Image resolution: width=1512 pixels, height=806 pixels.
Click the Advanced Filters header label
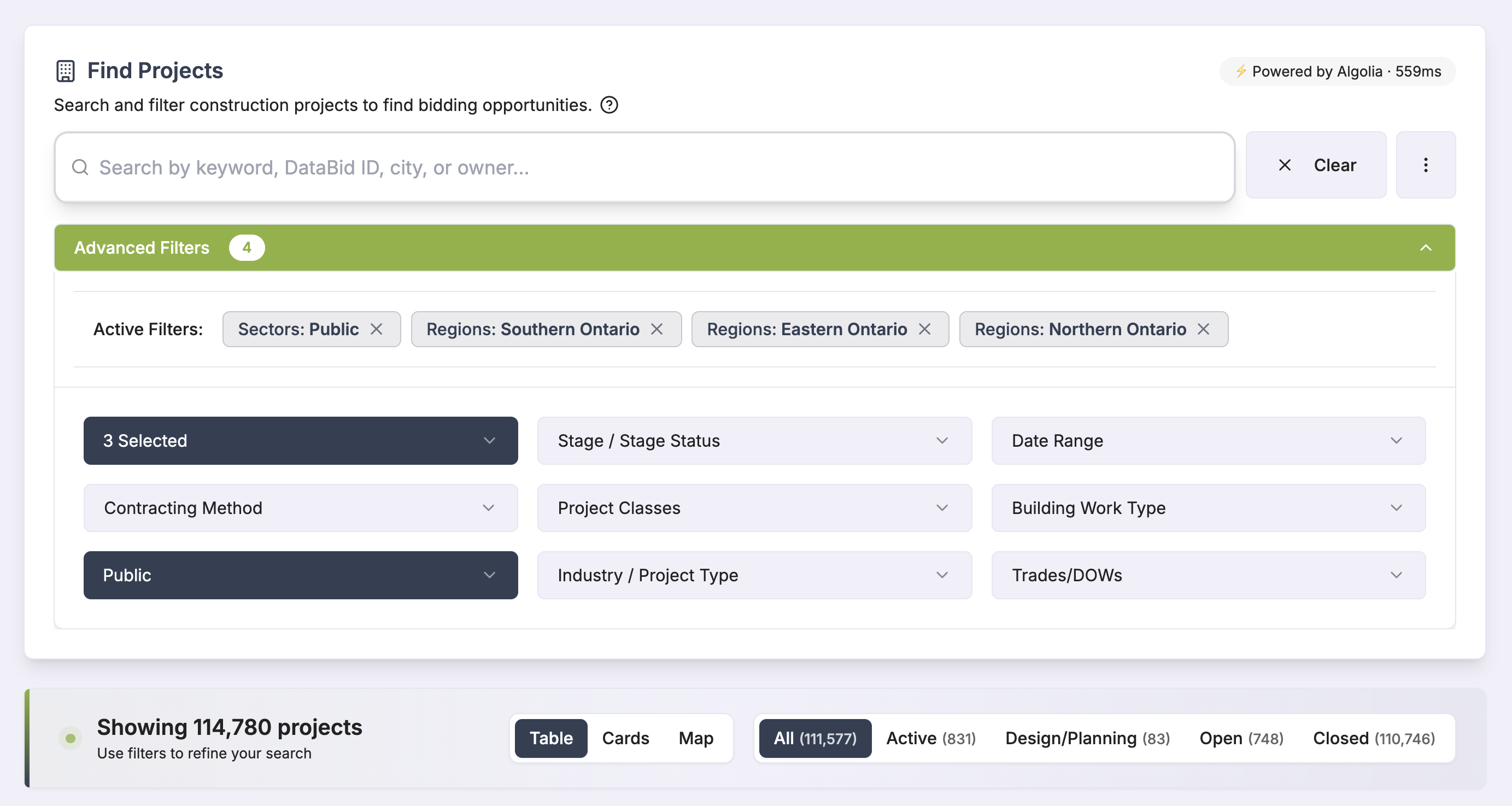coord(142,248)
